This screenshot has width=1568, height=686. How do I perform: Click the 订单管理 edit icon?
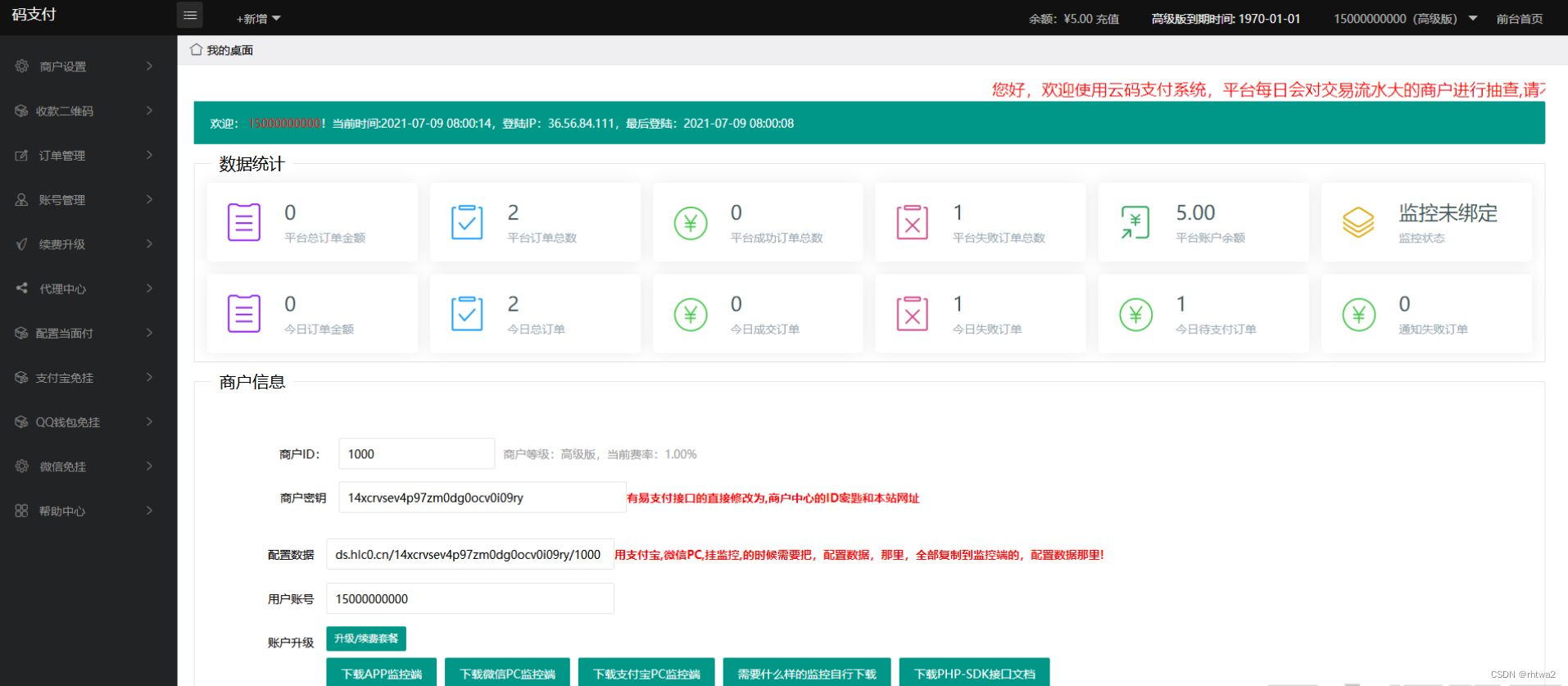point(21,155)
